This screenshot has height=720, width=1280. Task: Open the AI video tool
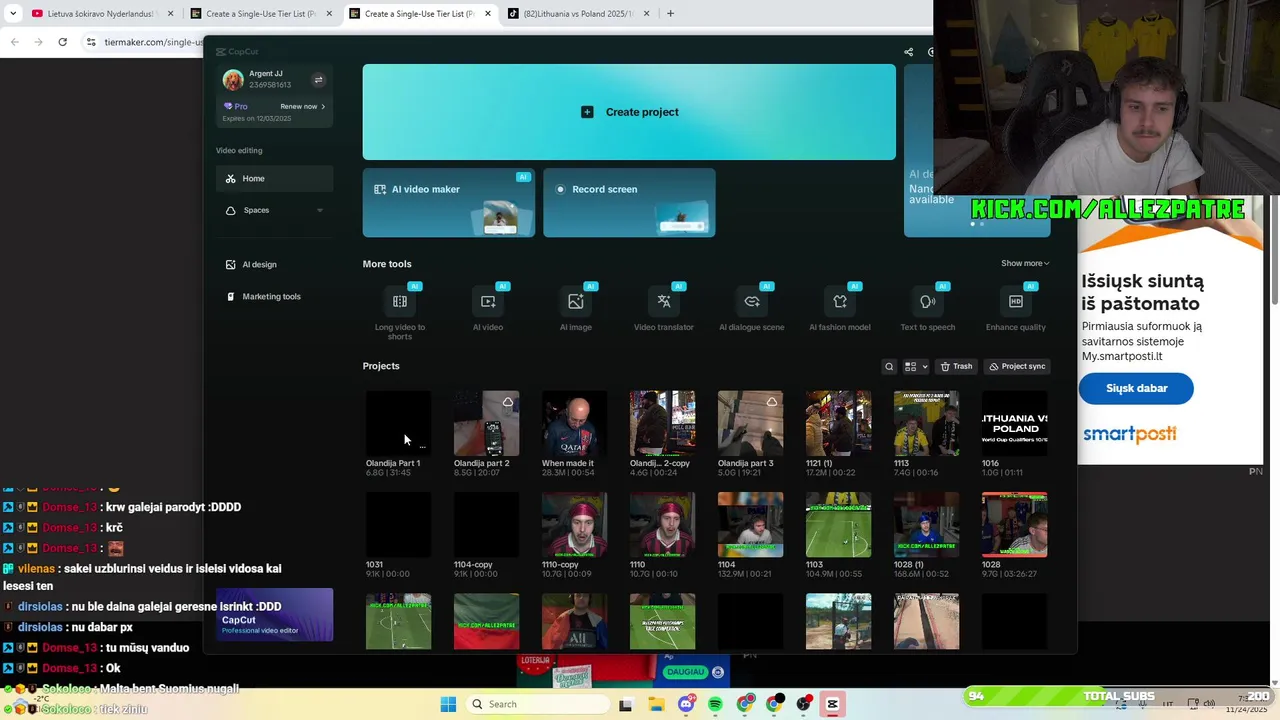click(x=488, y=308)
